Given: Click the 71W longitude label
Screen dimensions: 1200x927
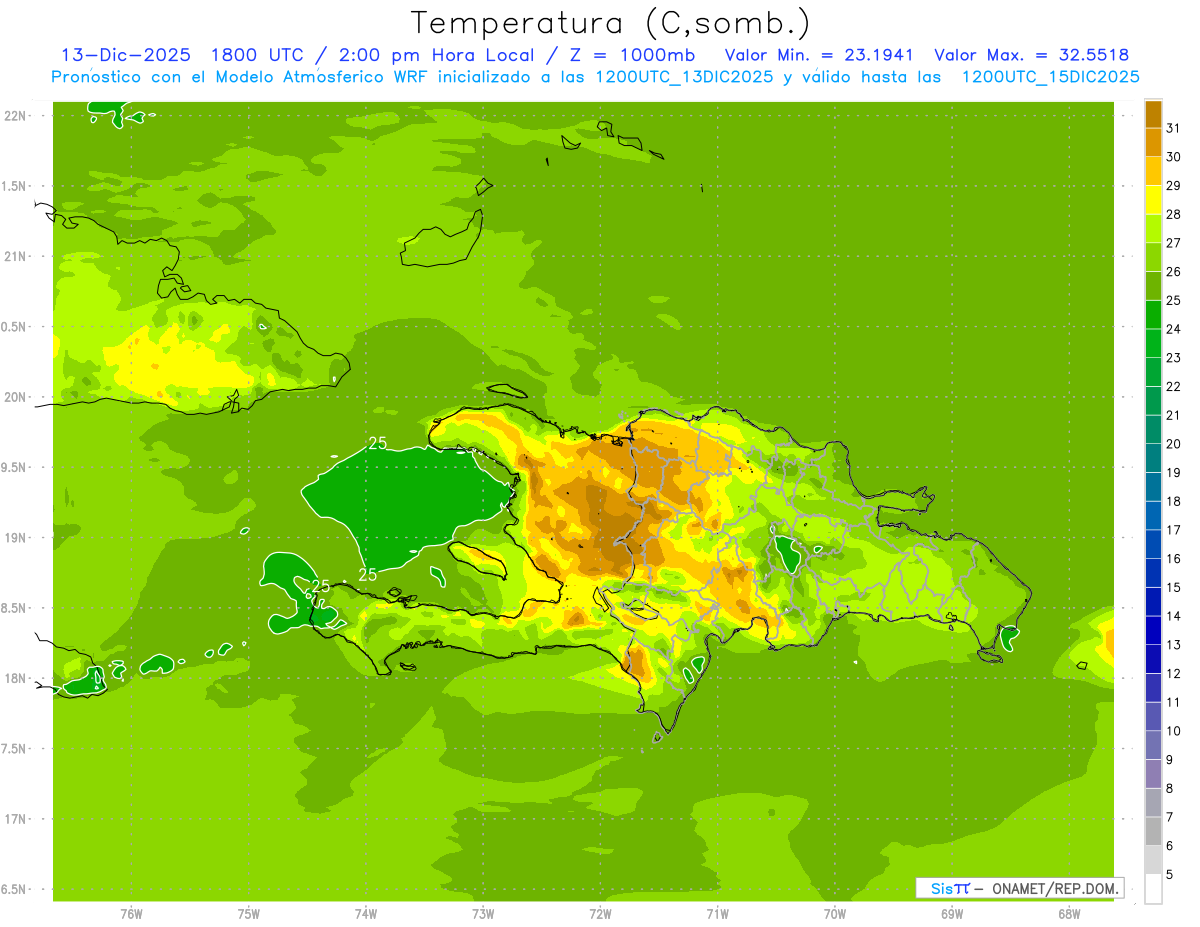Looking at the screenshot, I should (x=717, y=914).
